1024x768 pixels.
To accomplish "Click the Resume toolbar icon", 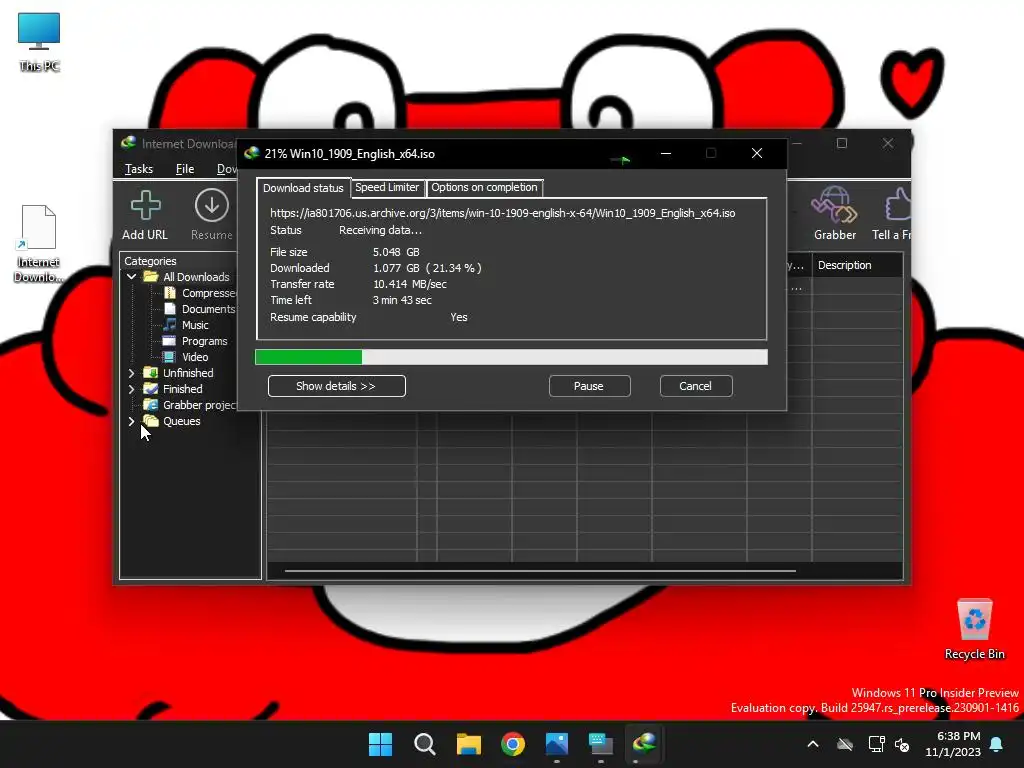I will point(212,206).
